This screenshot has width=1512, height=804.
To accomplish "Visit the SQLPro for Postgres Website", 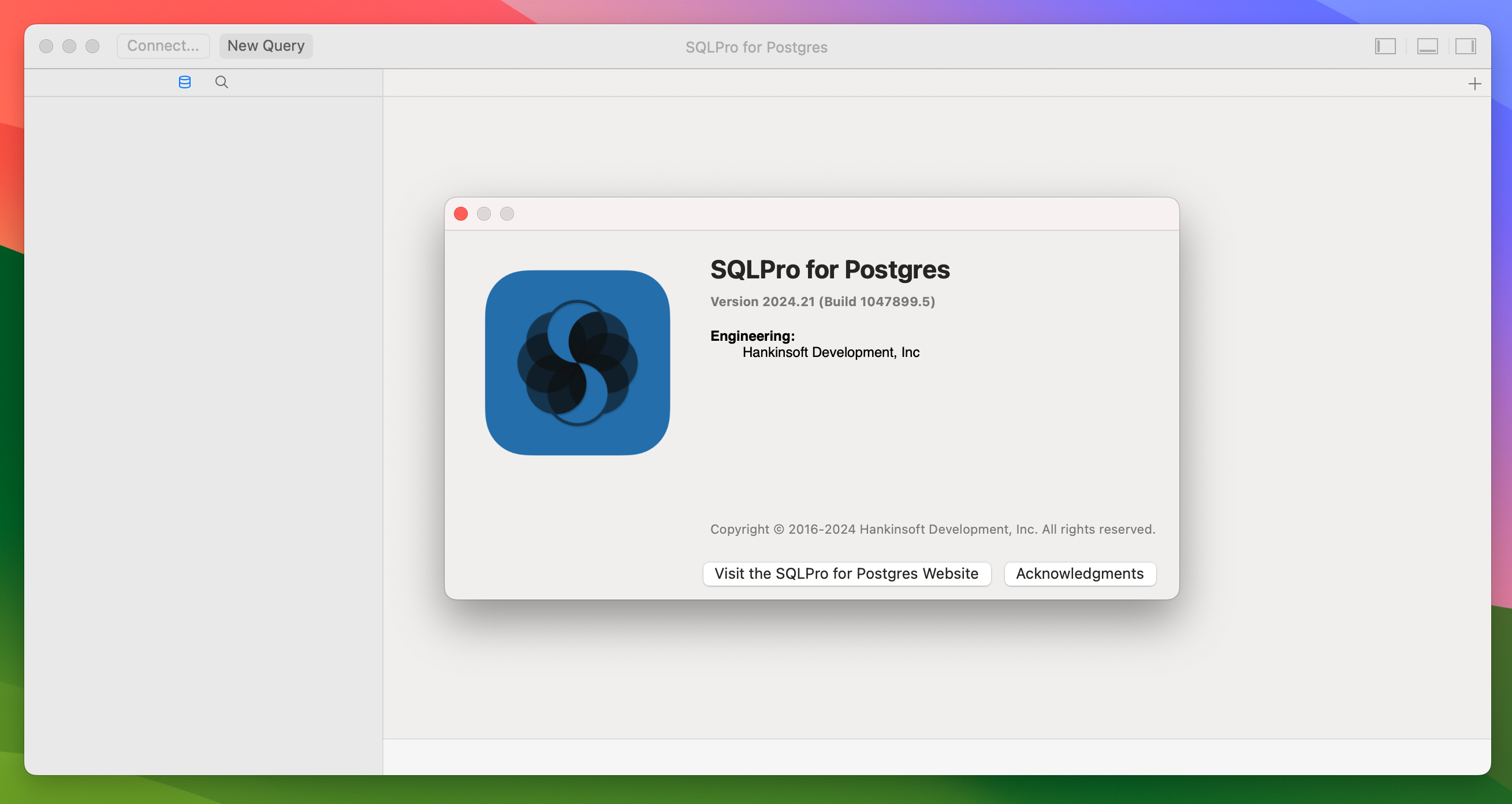I will (846, 573).
